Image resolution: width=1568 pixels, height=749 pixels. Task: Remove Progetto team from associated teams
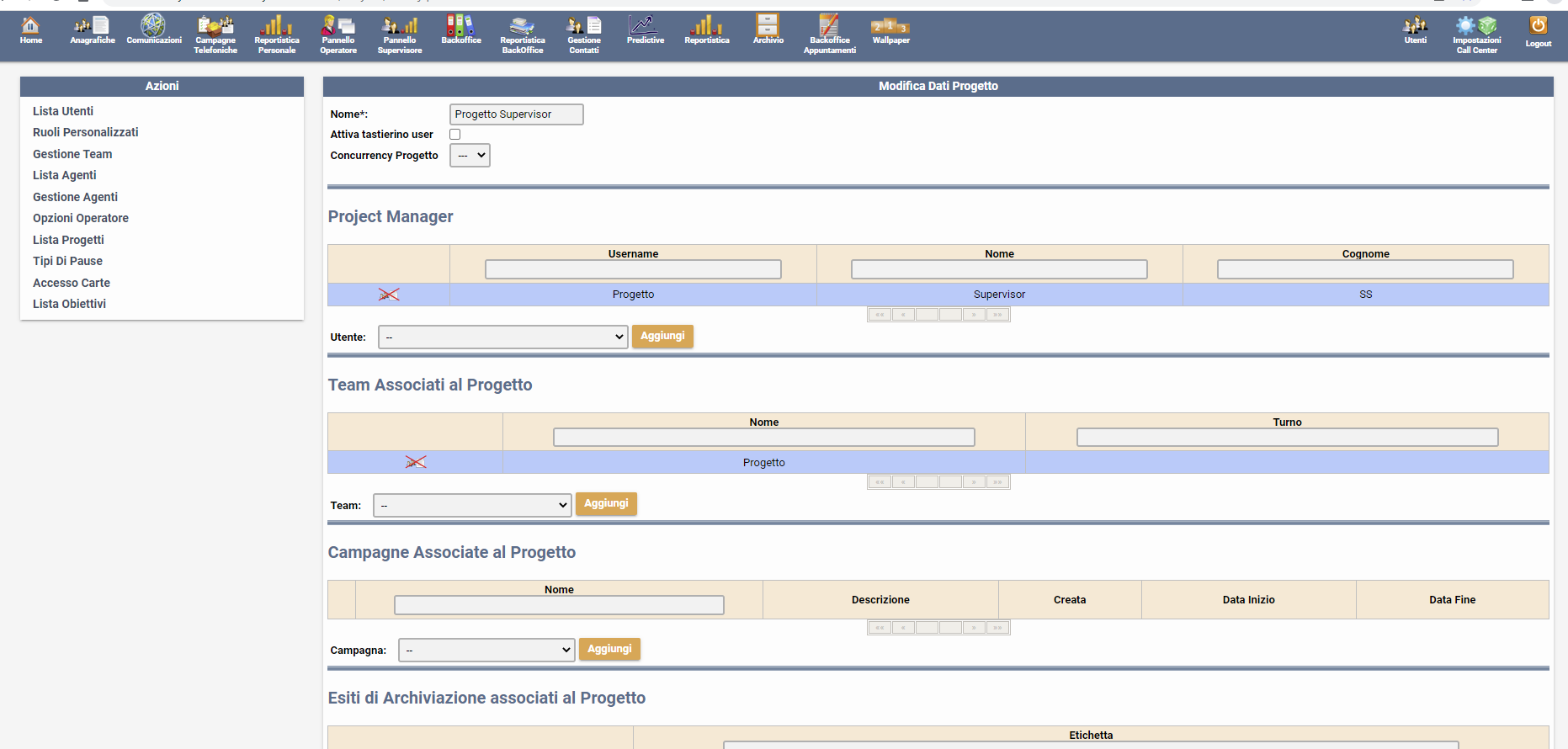(416, 462)
